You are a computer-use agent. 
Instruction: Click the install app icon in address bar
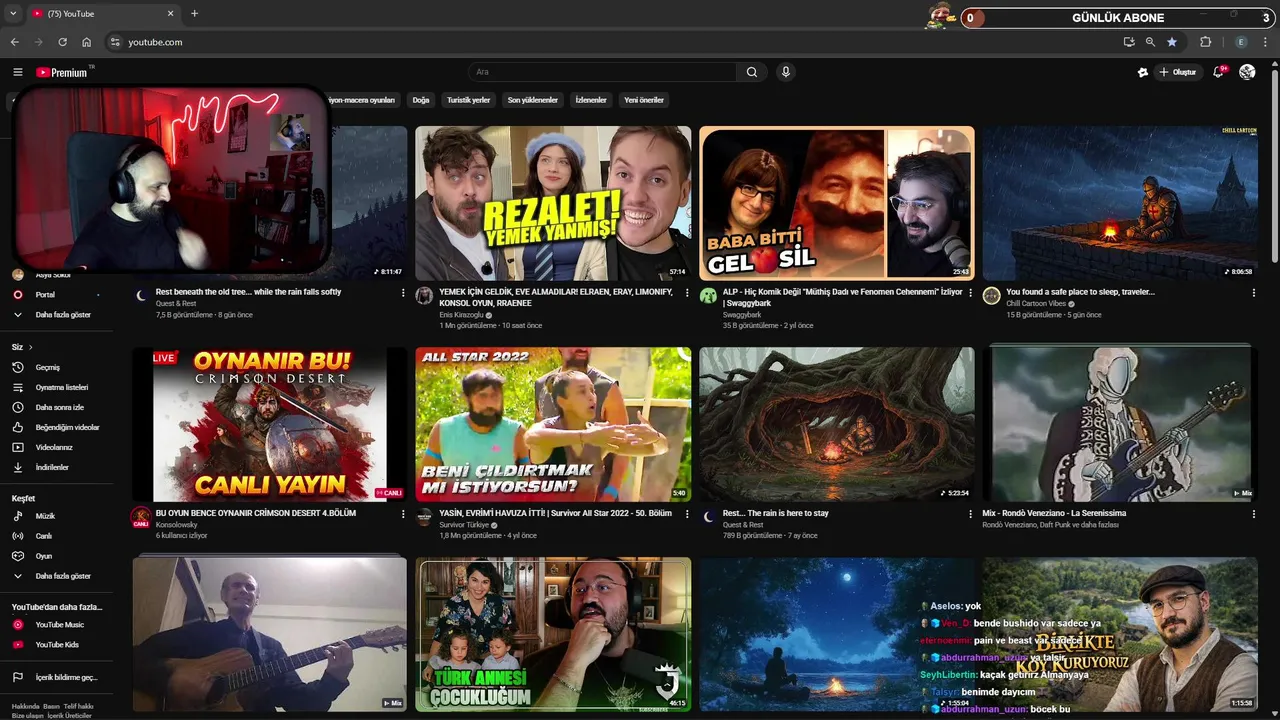tap(1129, 42)
